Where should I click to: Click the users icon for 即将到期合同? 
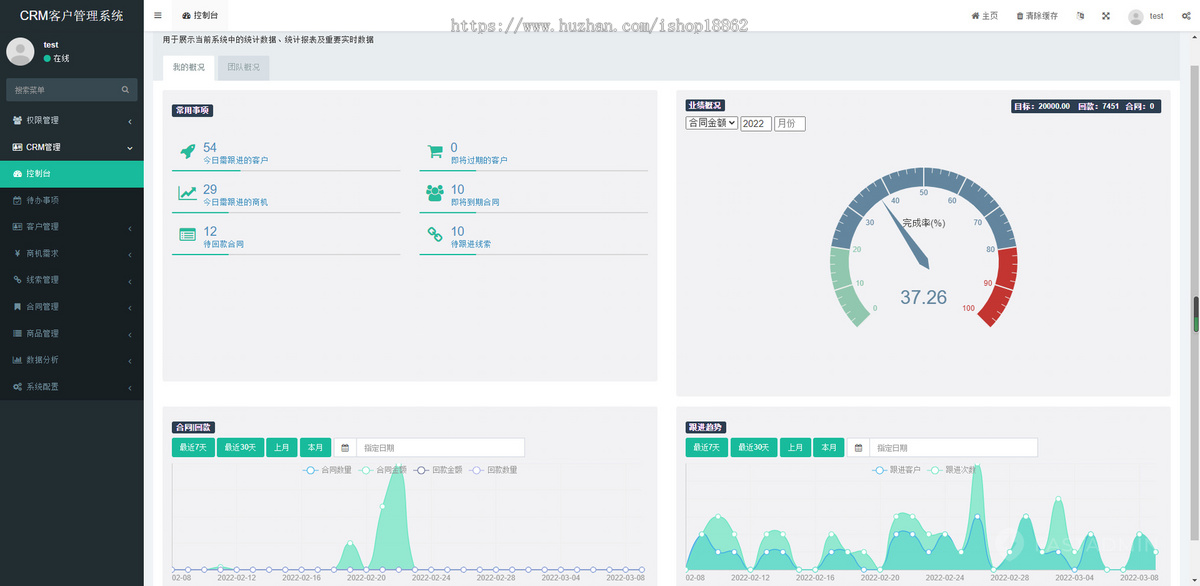tap(435, 193)
